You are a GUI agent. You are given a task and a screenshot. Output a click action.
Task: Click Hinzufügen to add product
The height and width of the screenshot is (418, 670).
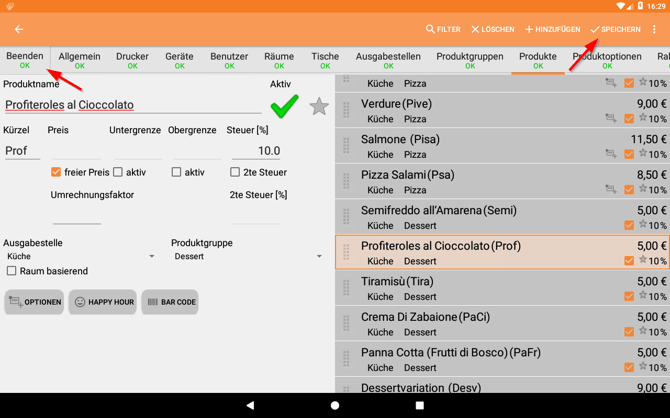pyautogui.click(x=552, y=30)
